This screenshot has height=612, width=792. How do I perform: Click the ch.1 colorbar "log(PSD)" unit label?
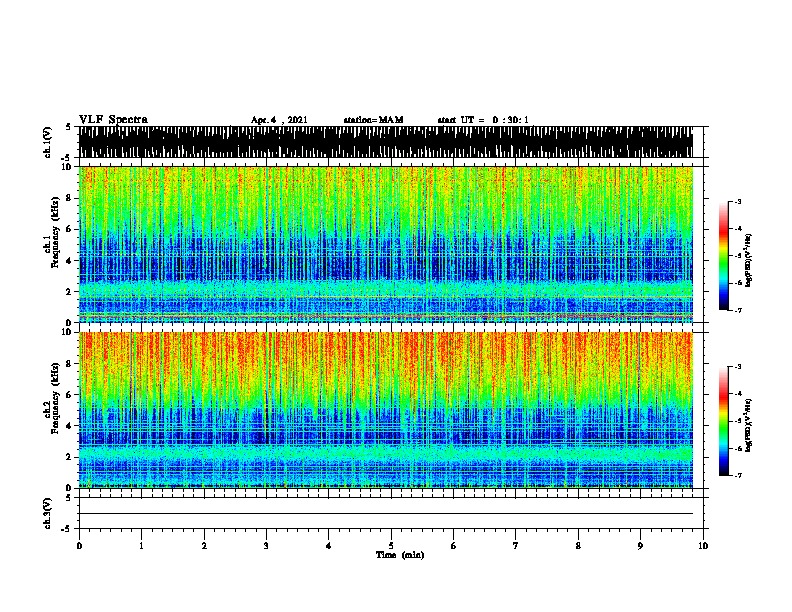point(749,260)
